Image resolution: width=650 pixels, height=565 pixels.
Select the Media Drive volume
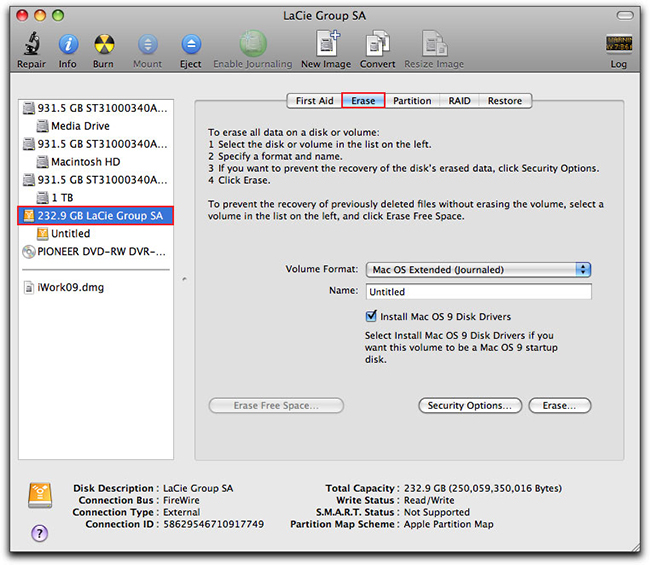[x=96, y=126]
